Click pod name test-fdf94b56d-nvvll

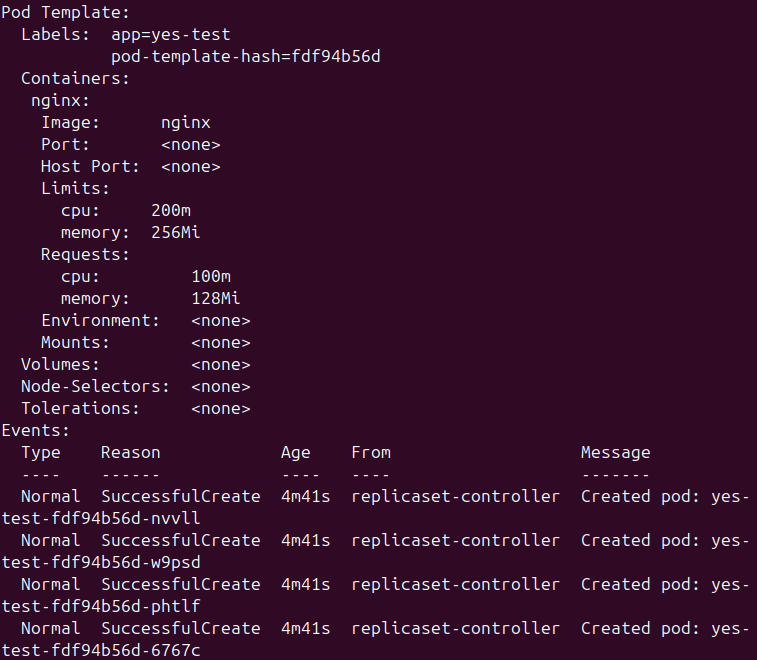click(101, 519)
